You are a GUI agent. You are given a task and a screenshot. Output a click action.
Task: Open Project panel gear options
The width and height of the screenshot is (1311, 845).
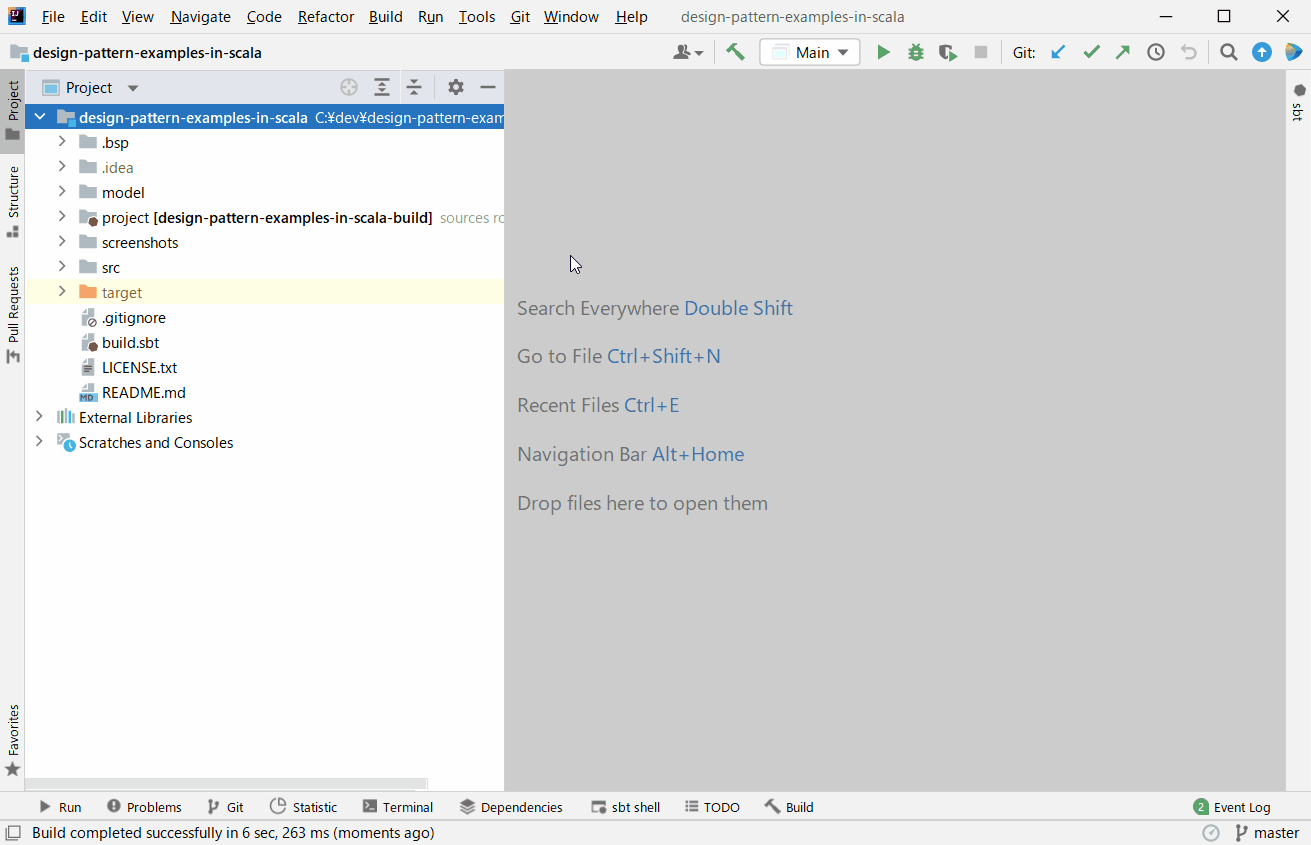[x=456, y=87]
